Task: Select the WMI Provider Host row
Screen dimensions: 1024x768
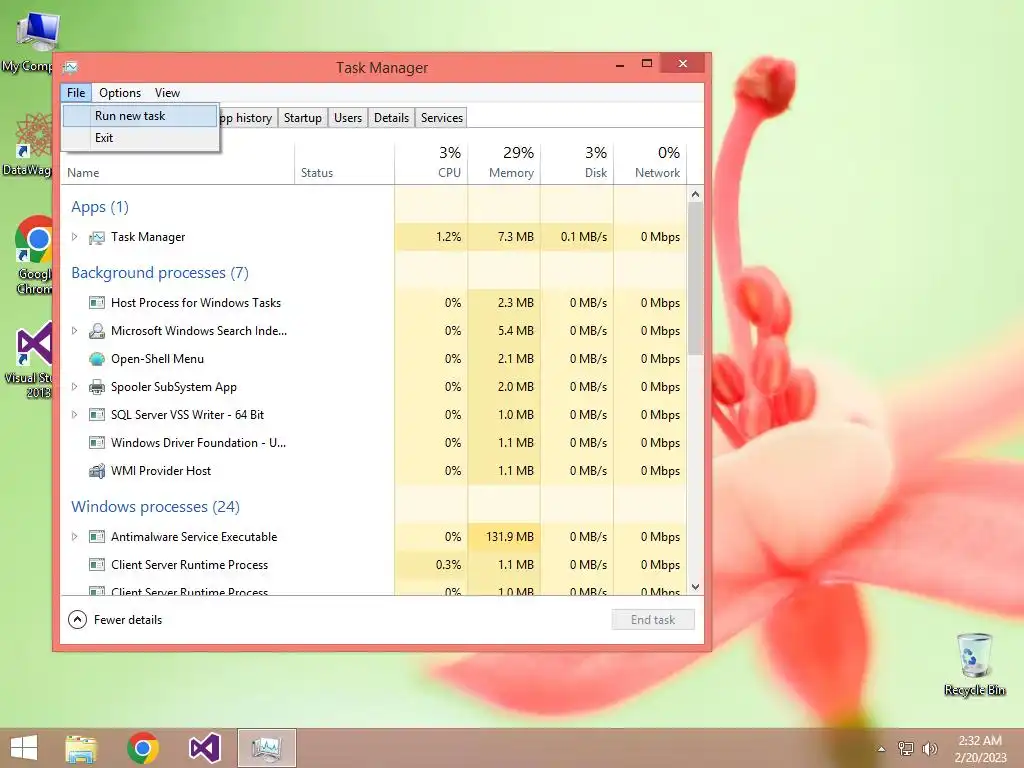Action: pos(374,471)
